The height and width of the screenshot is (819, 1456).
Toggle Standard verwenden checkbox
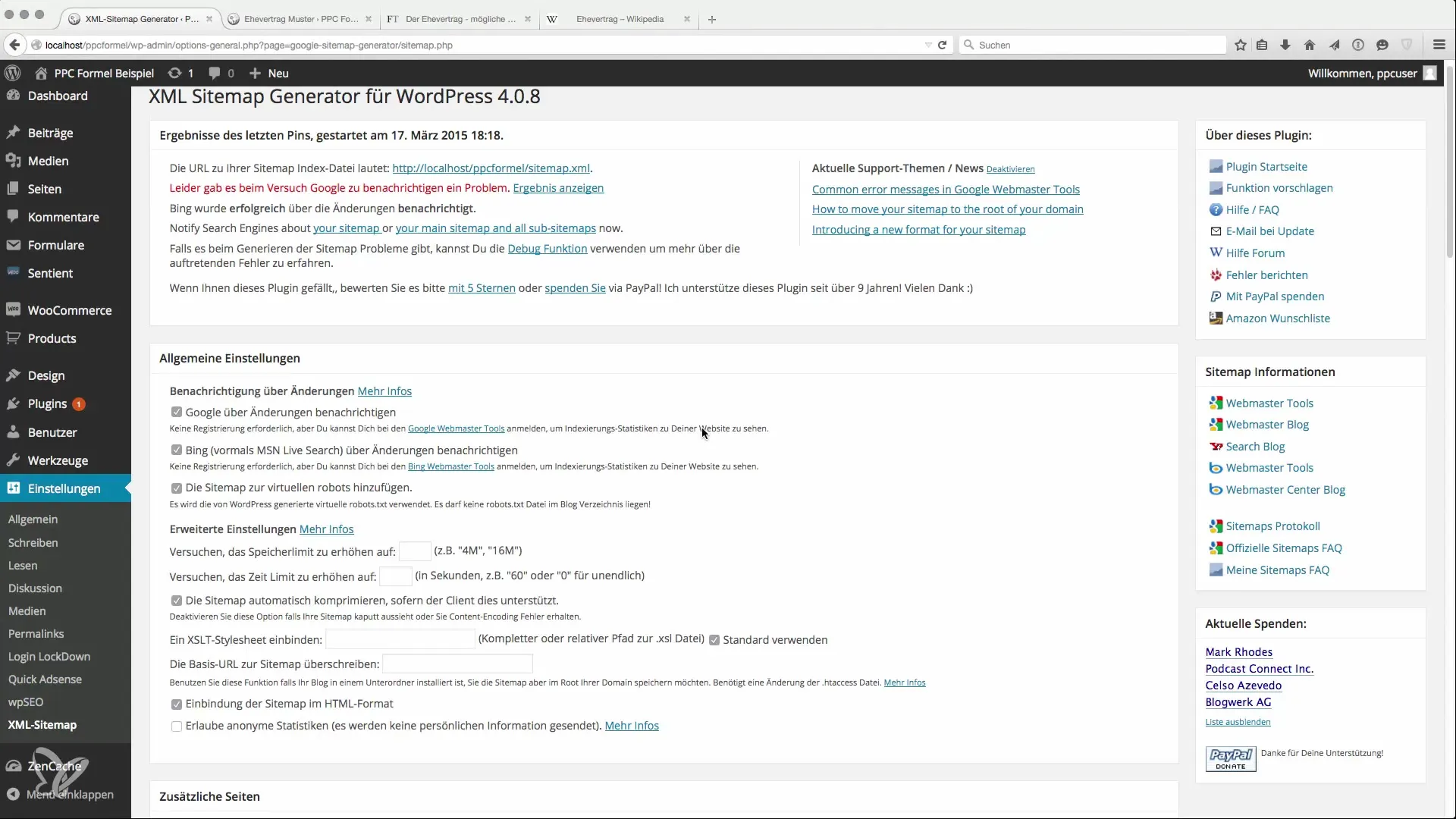(714, 640)
